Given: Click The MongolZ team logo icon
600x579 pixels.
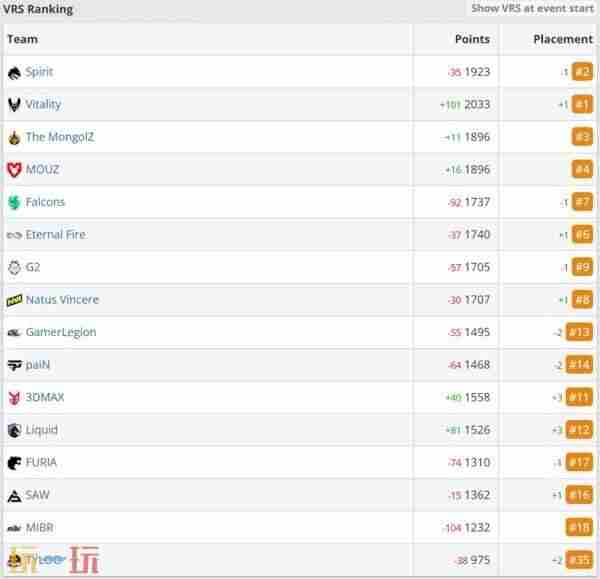Looking at the screenshot, I should click(14, 137).
